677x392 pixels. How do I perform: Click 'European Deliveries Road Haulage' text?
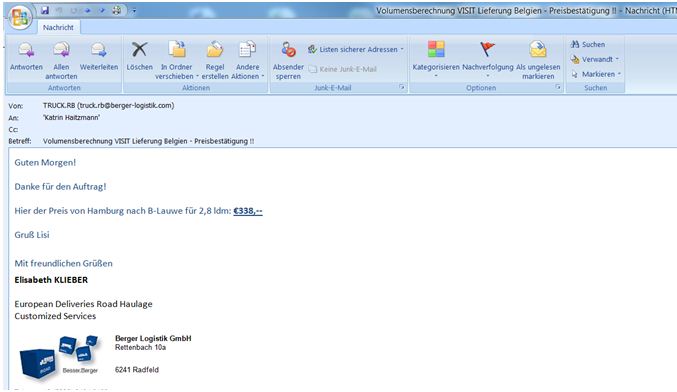coord(83,304)
